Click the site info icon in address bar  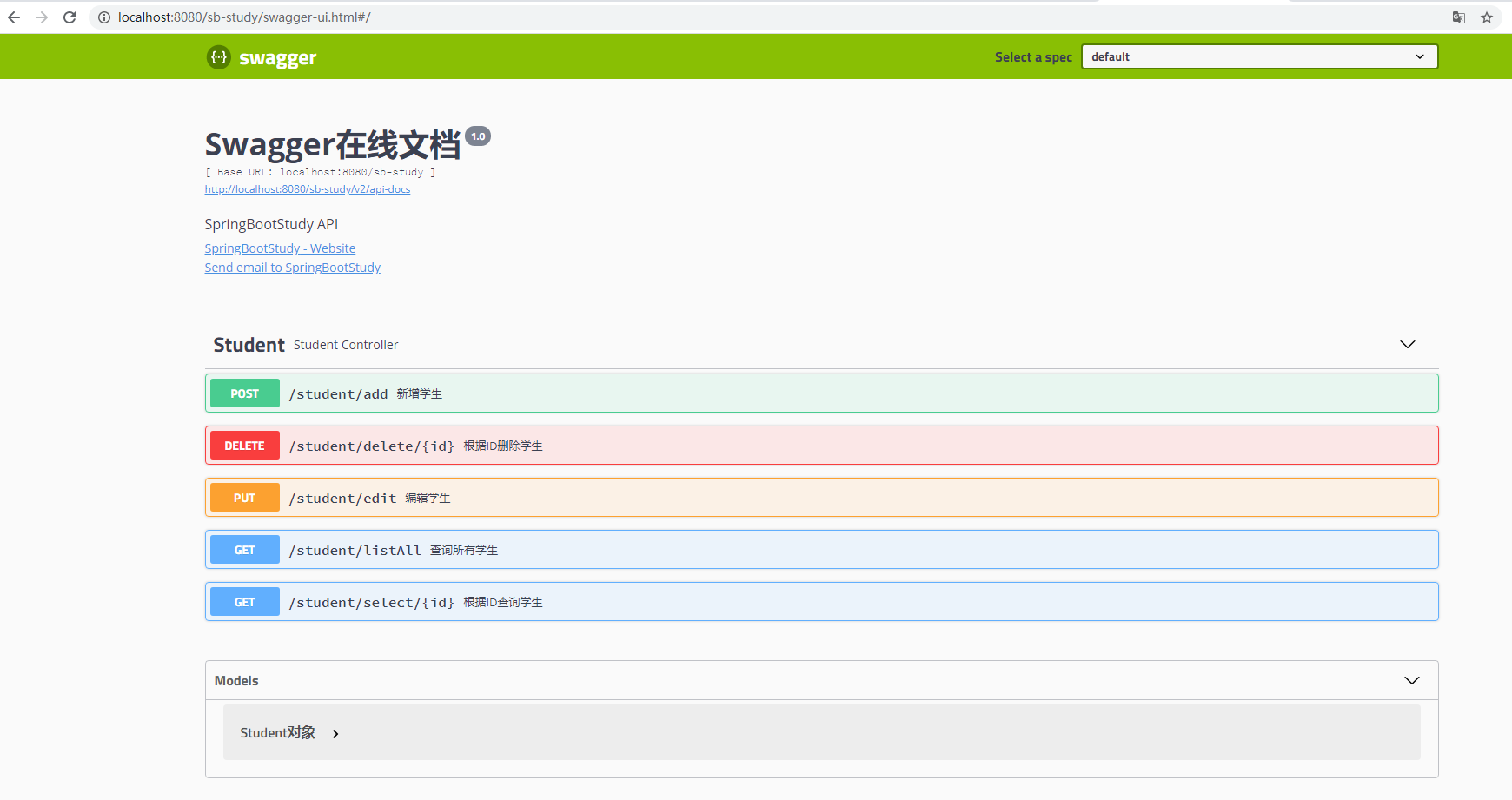103,17
